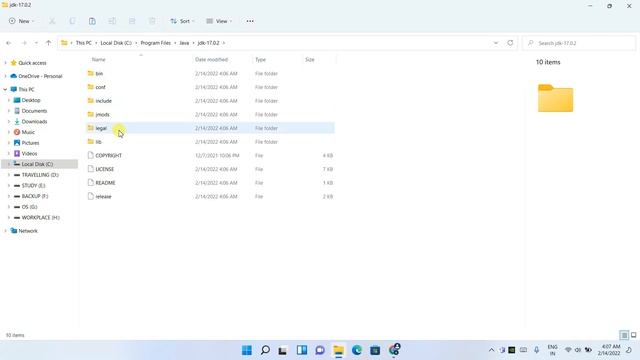Click Local Disk (C:) breadcrumb segment

(x=116, y=43)
